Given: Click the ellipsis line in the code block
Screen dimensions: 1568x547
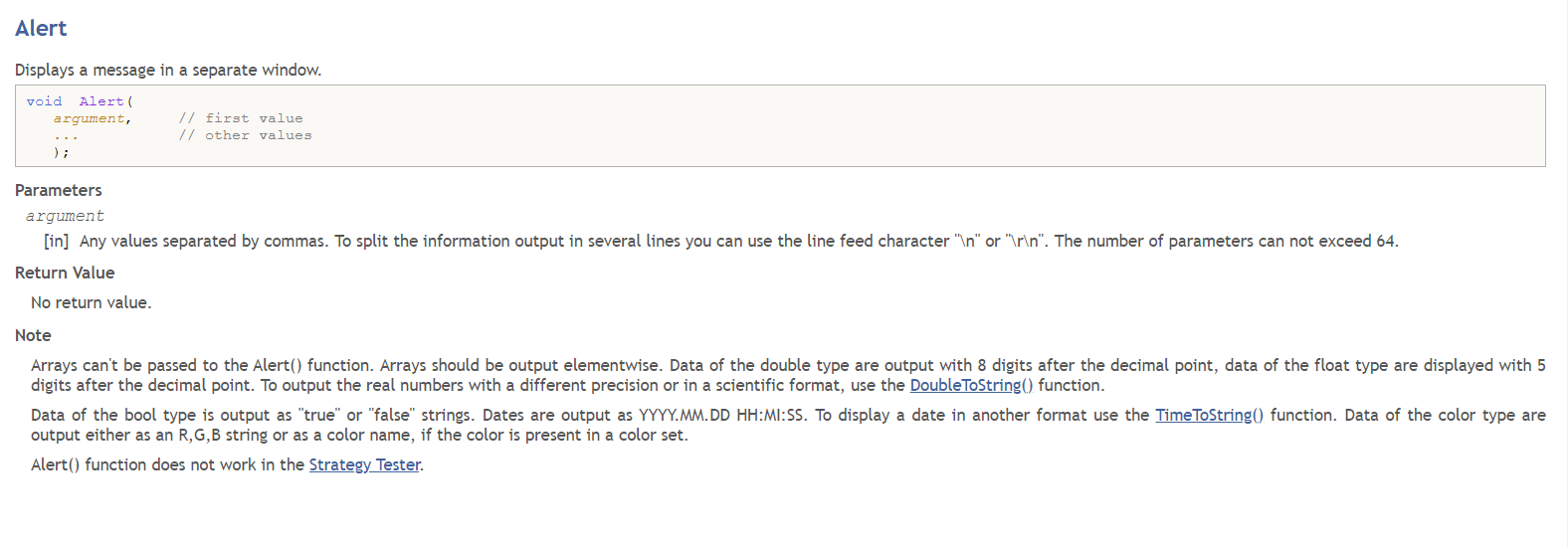Looking at the screenshot, I should click(66, 135).
